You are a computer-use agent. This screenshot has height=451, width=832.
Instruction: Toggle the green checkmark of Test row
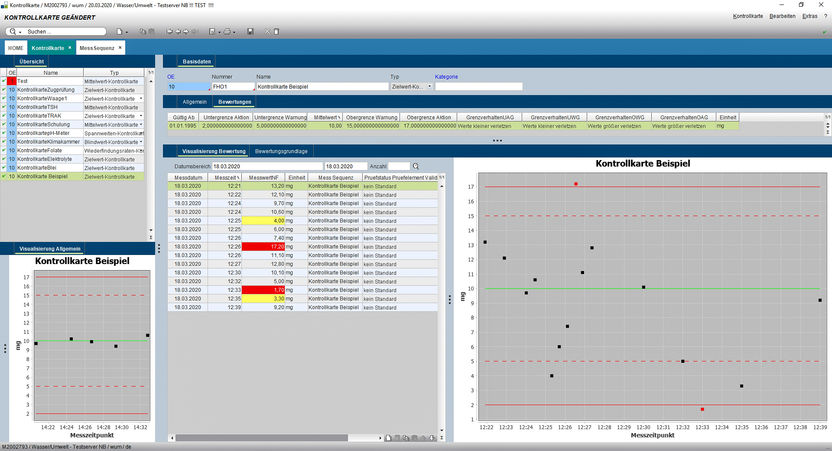4,81
